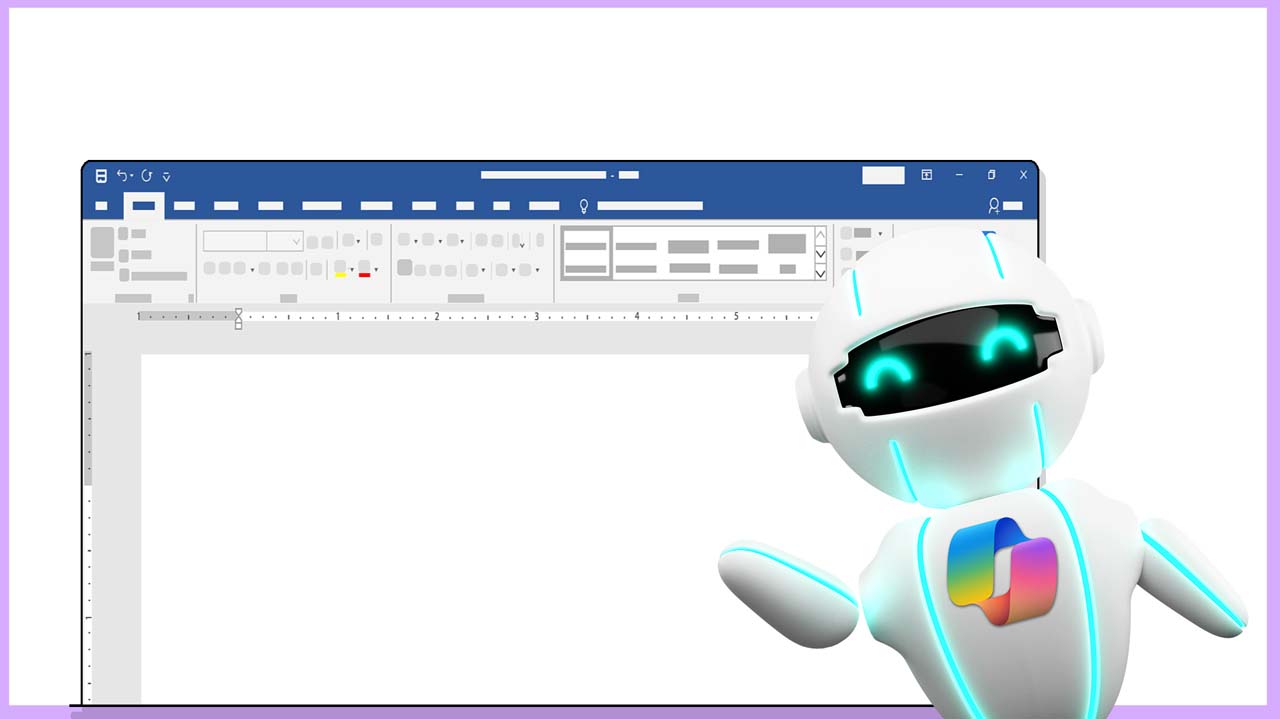The width and height of the screenshot is (1280, 719).
Task: Open the font size dropdown chevron
Action: tap(296, 241)
